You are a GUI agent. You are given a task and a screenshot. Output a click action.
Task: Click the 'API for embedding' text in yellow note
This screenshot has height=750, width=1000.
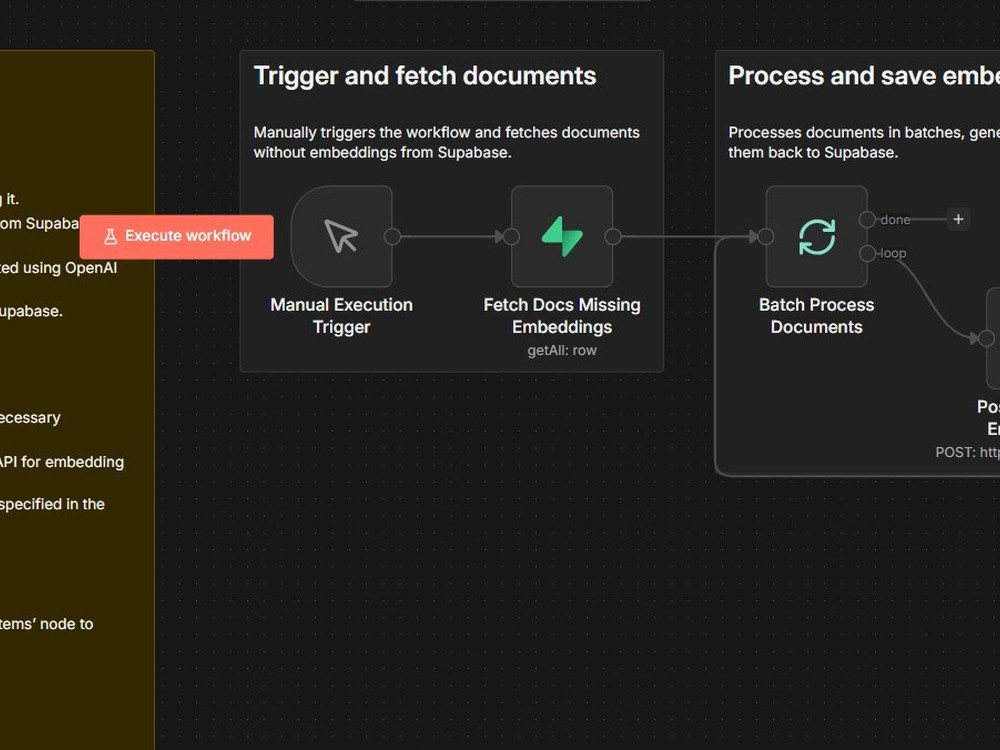pyautogui.click(x=62, y=462)
